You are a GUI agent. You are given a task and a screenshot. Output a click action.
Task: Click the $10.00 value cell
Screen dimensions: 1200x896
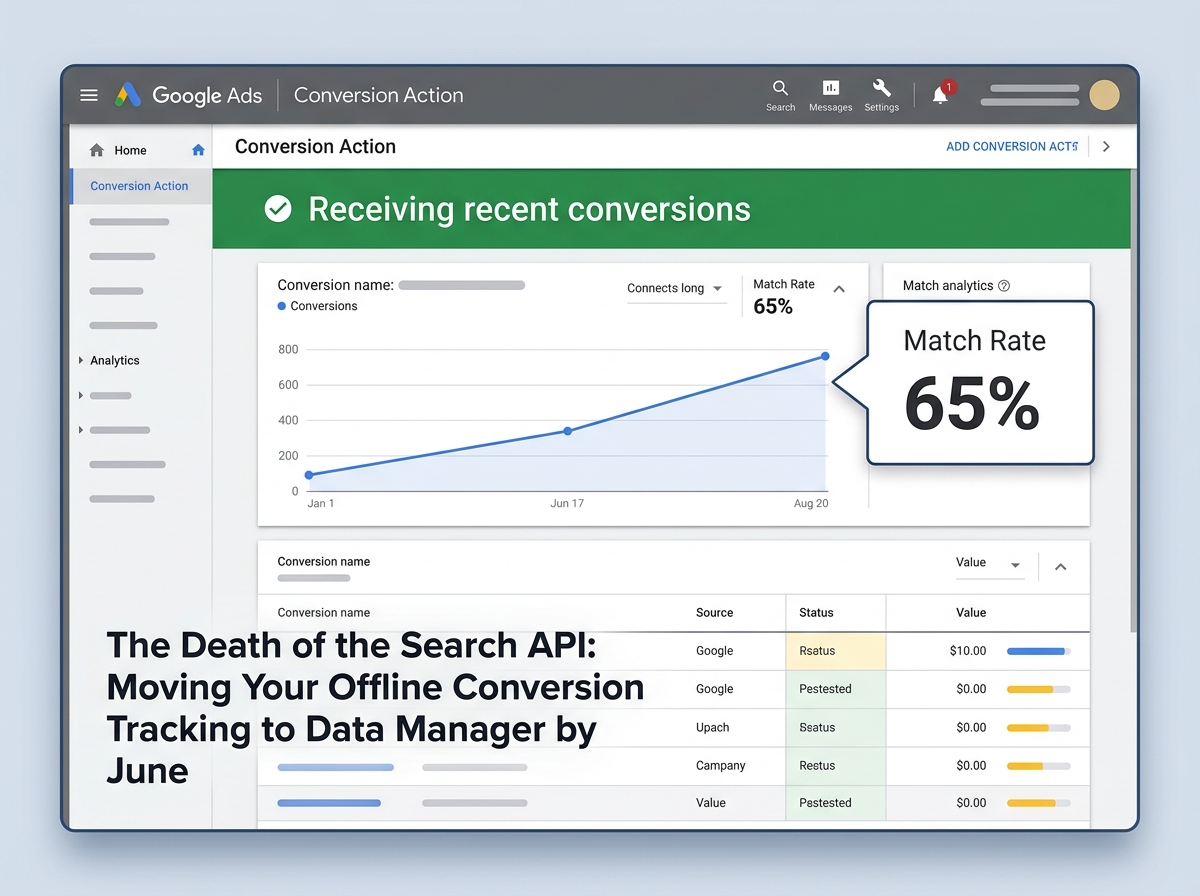968,651
